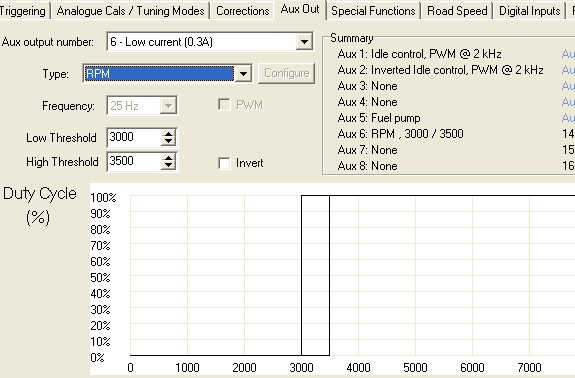Click the Aux 1 Idle control summary line
This screenshot has width=575, height=378.
[420, 54]
